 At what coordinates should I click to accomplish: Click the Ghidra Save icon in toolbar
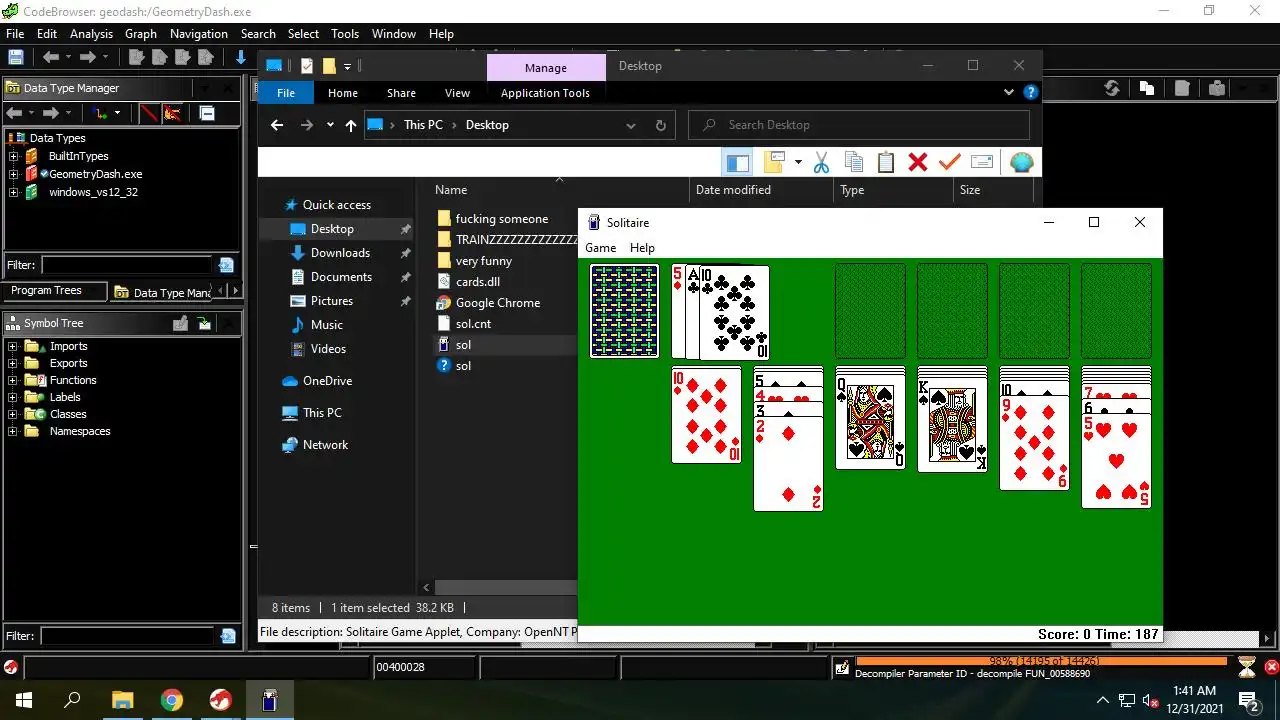click(x=16, y=57)
